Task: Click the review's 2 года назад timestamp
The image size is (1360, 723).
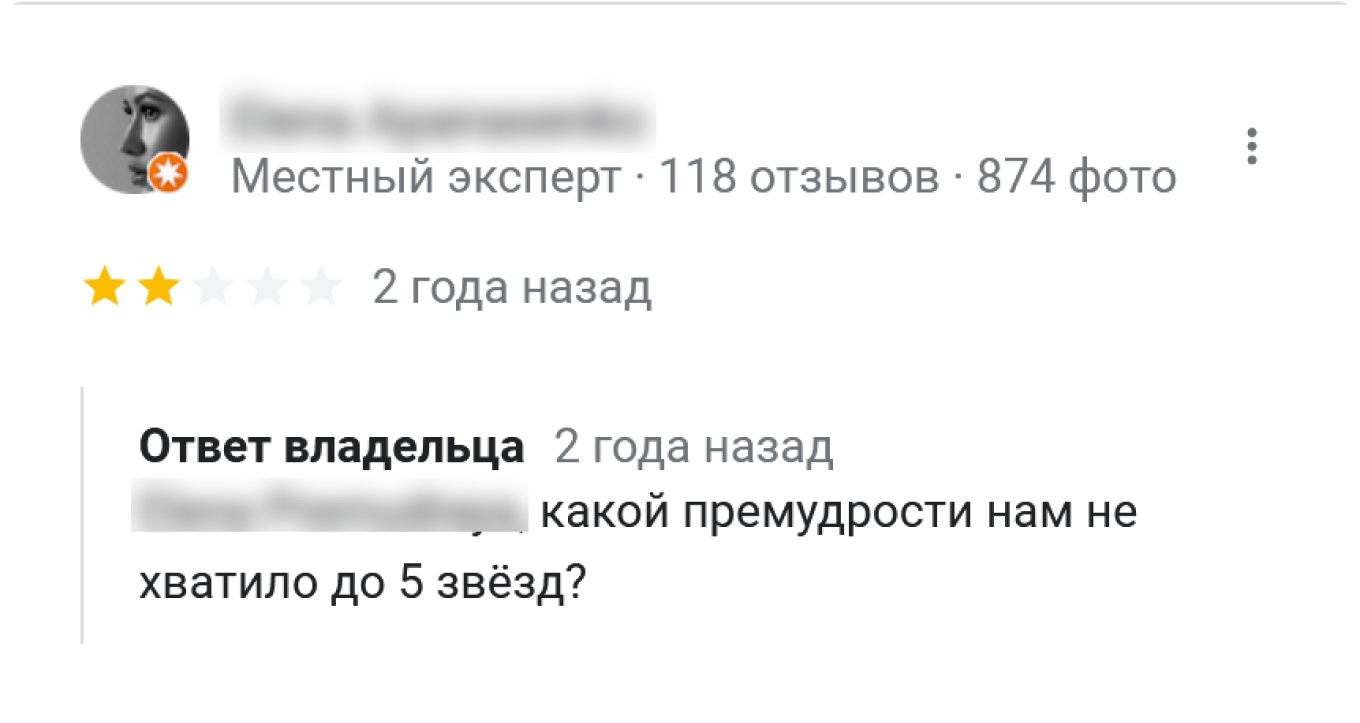Action: coord(512,287)
